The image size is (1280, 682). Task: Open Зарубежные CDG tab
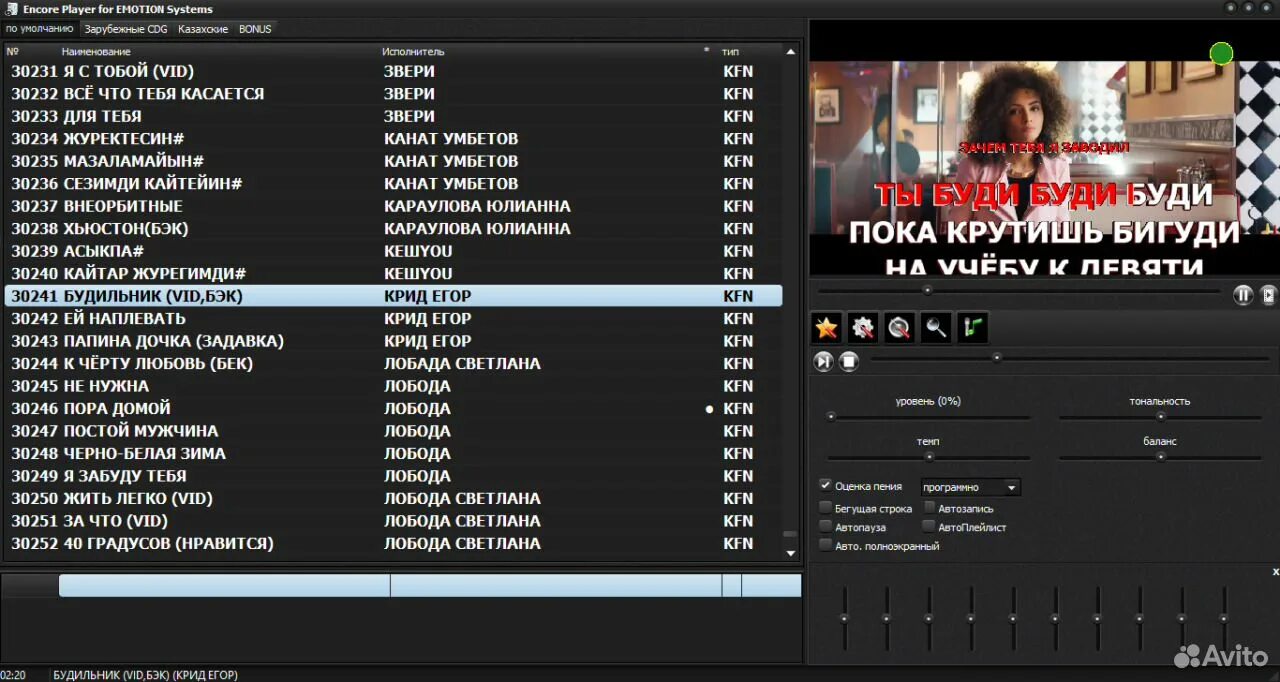pyautogui.click(x=126, y=29)
